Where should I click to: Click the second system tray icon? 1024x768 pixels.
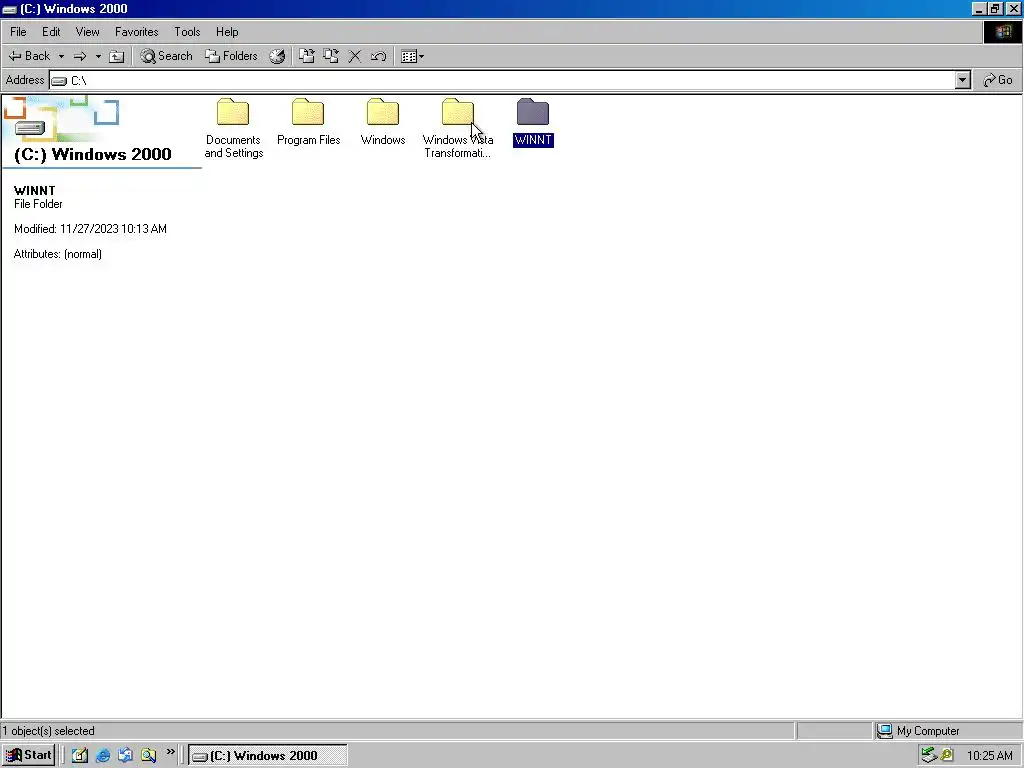pyautogui.click(x=947, y=756)
